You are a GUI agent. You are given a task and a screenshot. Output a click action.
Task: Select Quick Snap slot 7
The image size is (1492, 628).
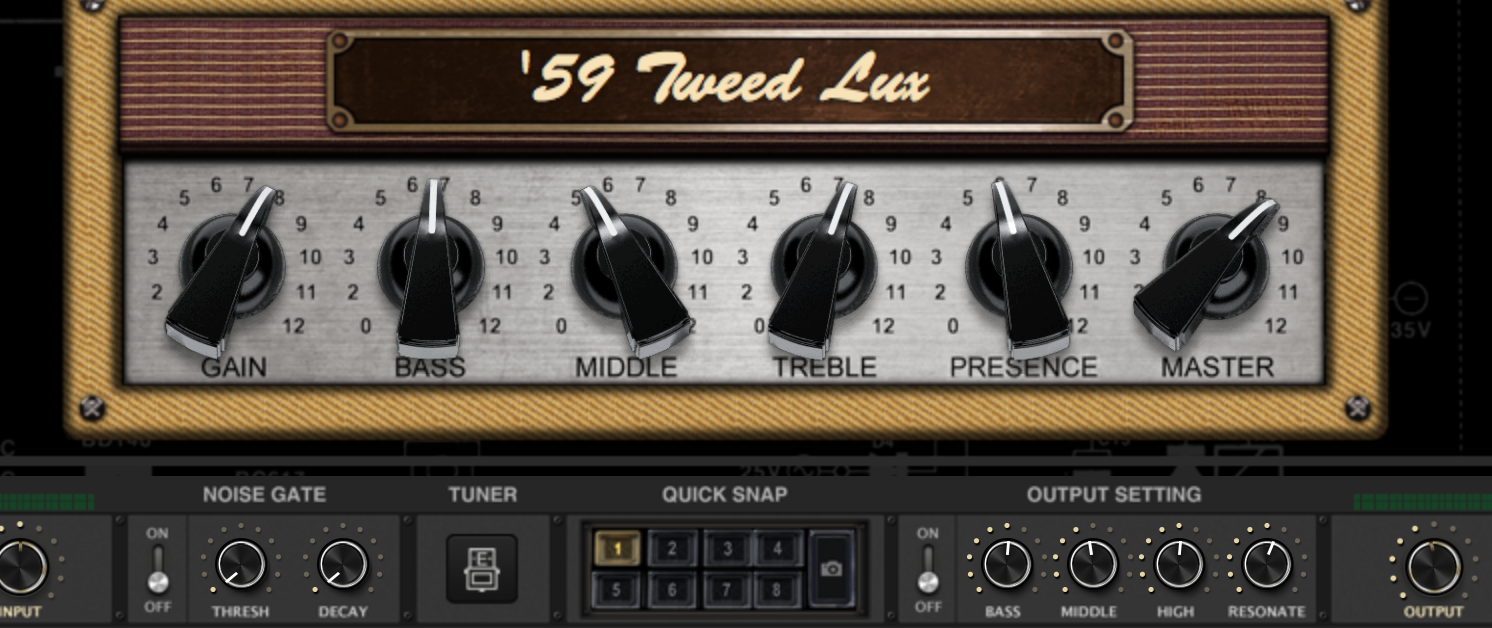click(x=727, y=589)
